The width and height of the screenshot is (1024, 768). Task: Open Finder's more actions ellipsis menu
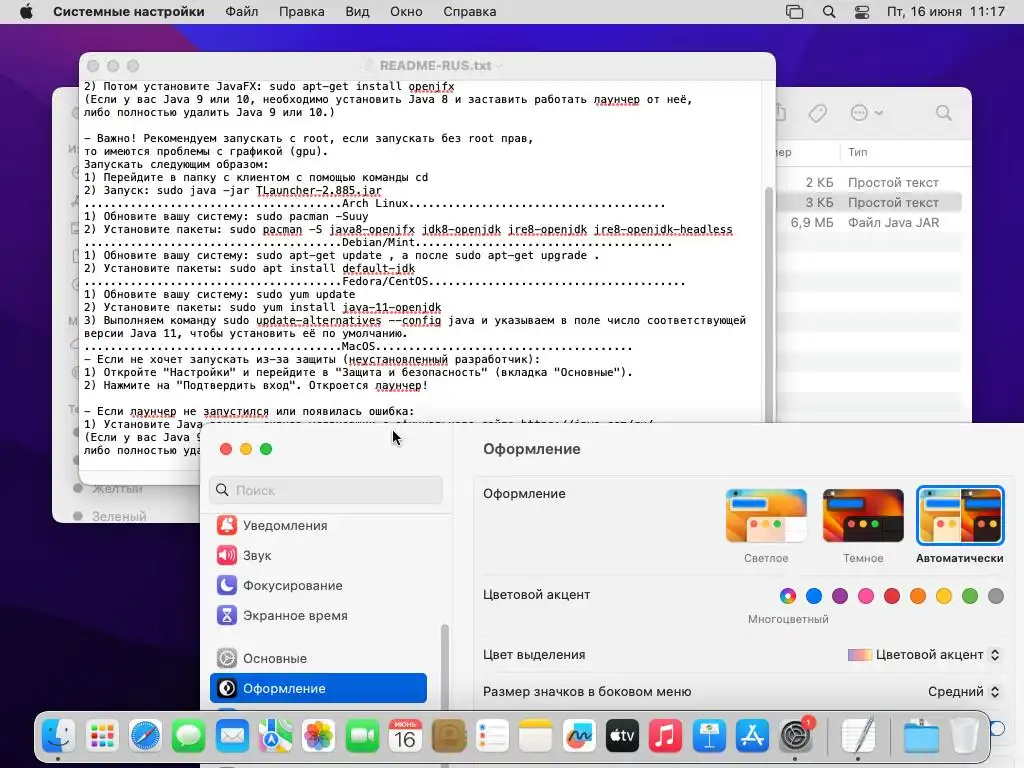pyautogui.click(x=866, y=113)
